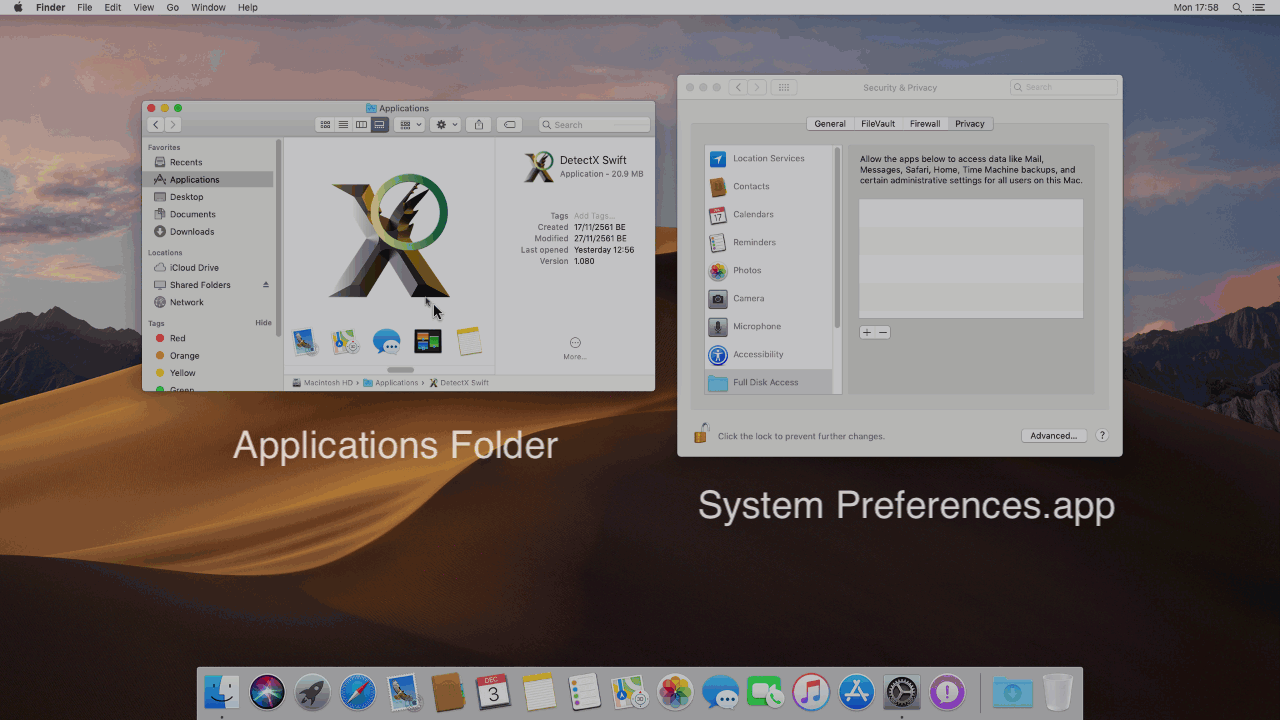Open Downloads in Finder sidebar
Image resolution: width=1280 pixels, height=720 pixels.
tap(191, 232)
